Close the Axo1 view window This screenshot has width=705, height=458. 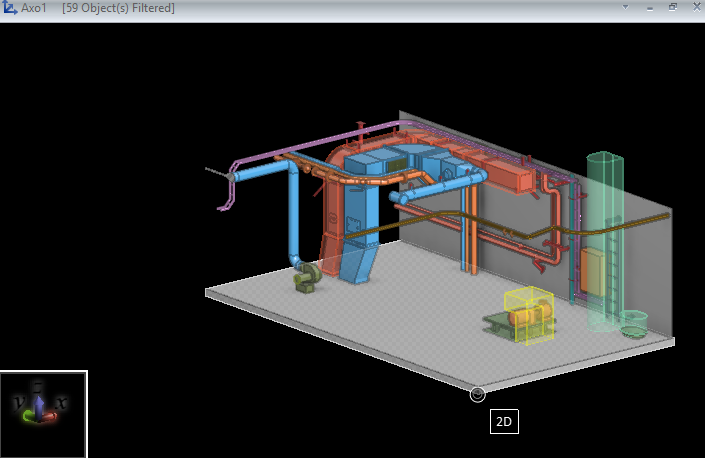693,7
